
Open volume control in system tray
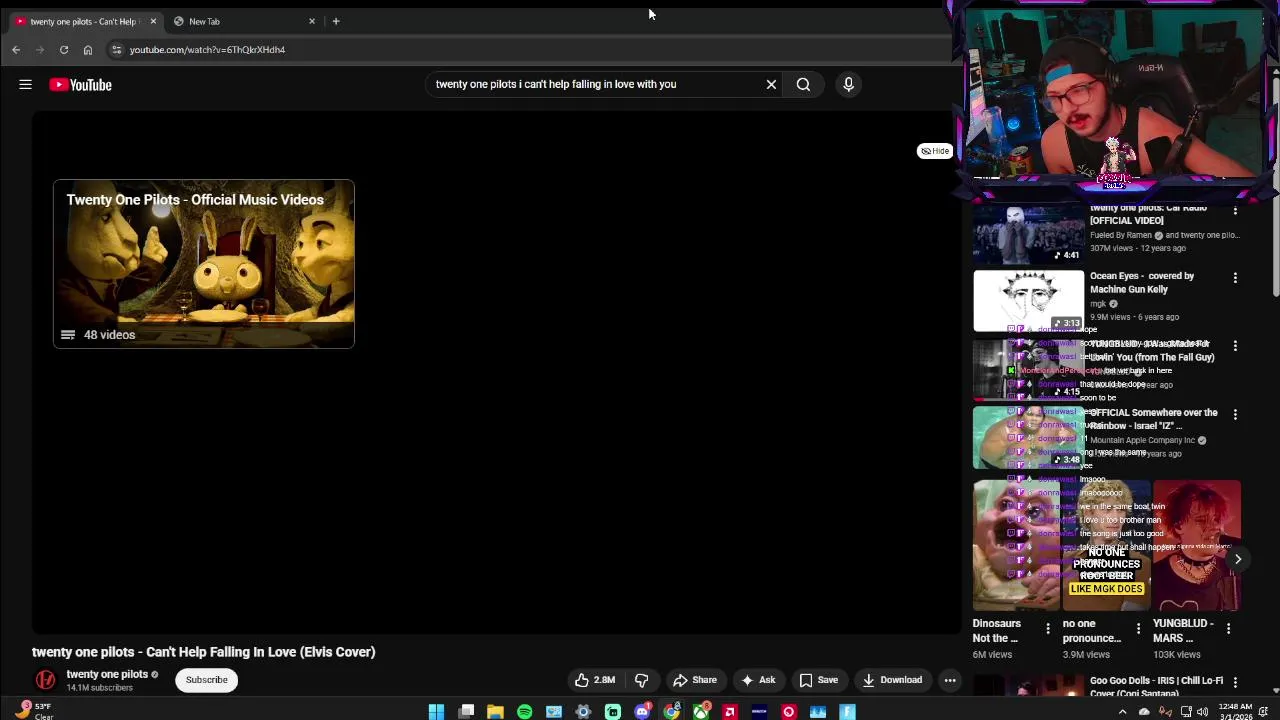[x=1203, y=712]
